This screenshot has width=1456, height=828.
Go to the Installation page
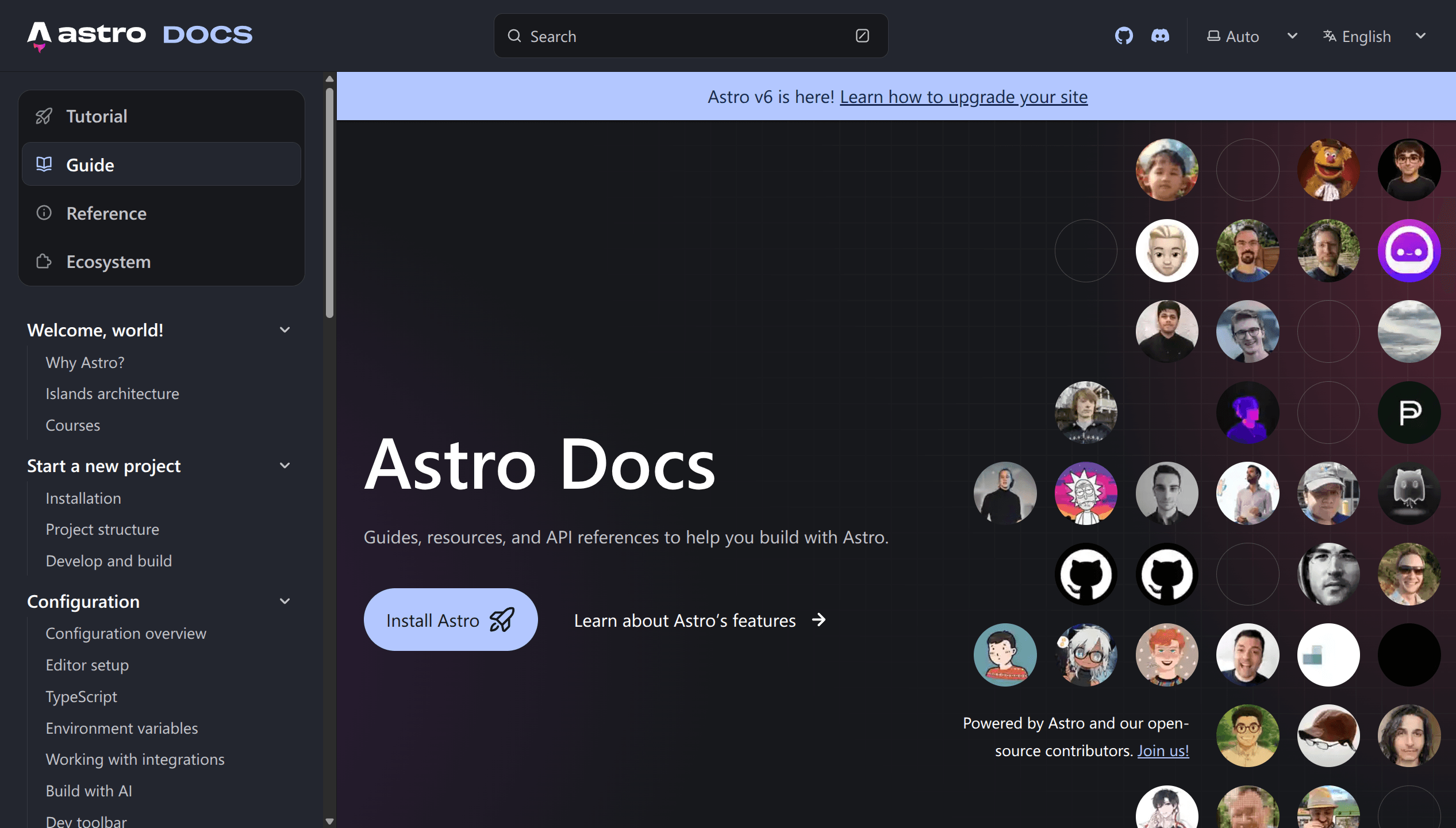83,498
